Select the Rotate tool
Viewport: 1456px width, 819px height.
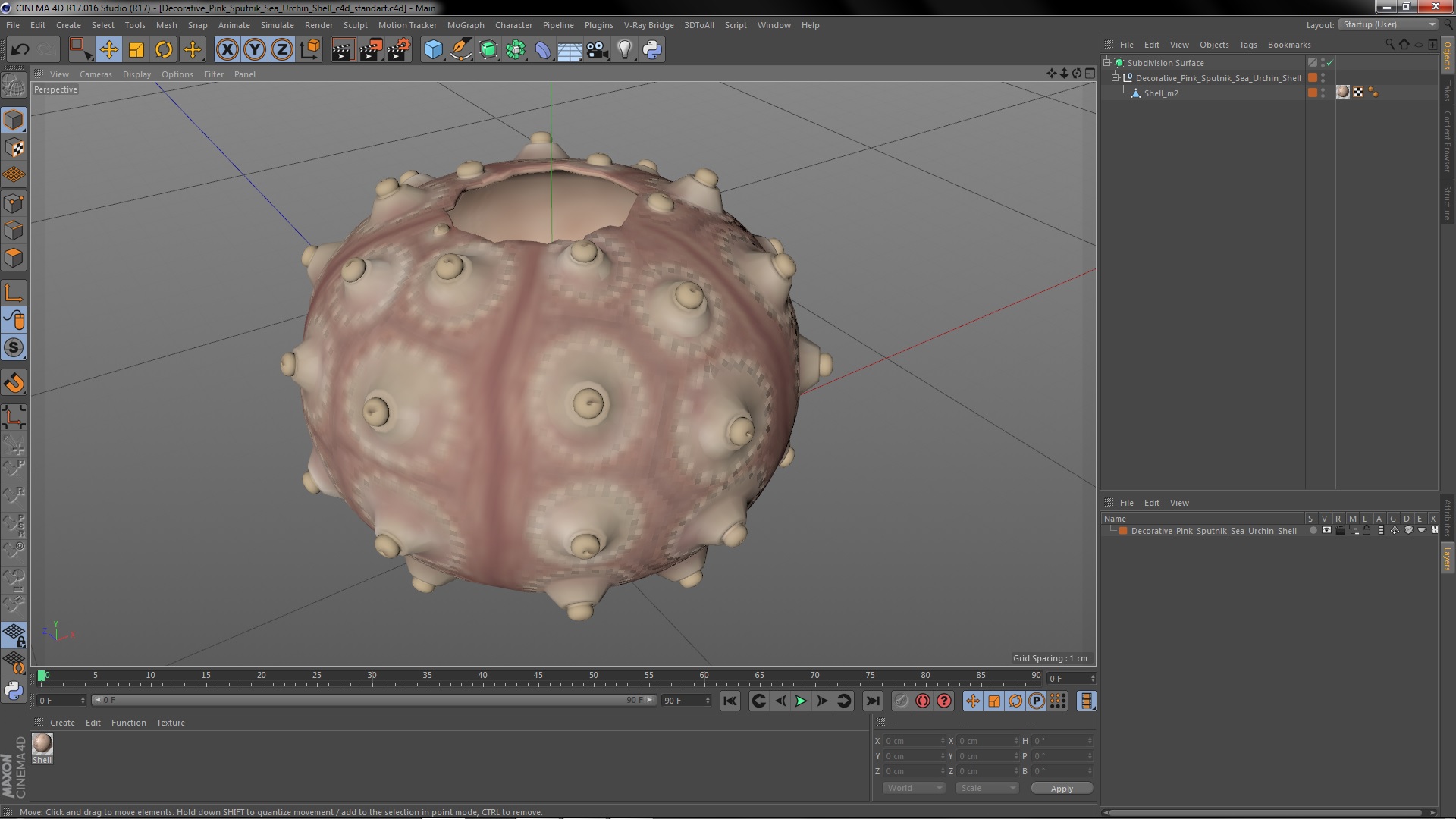pyautogui.click(x=164, y=50)
